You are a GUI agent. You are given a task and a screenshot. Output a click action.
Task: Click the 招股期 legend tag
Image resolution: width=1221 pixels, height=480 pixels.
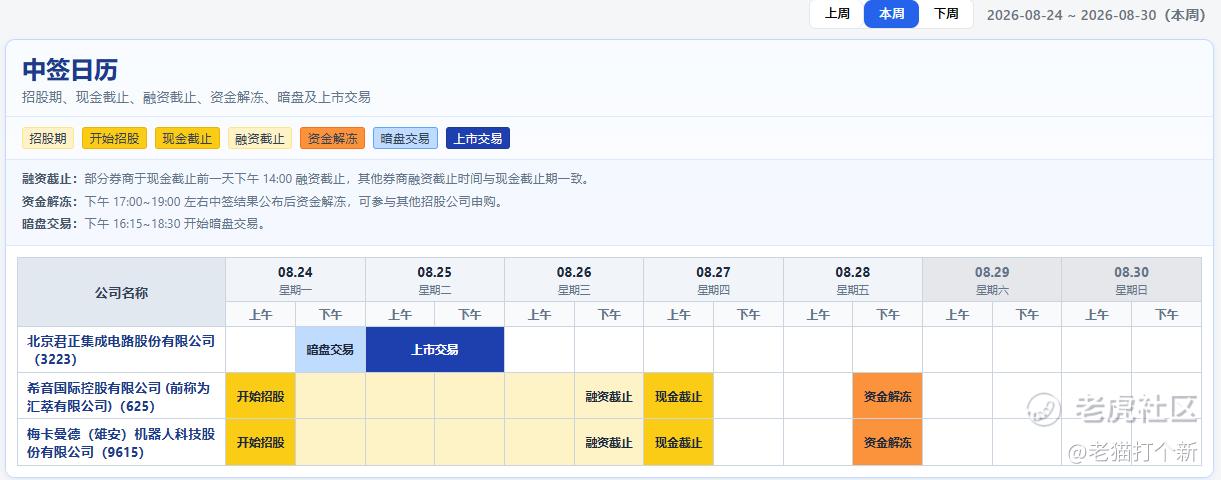pyautogui.click(x=48, y=139)
